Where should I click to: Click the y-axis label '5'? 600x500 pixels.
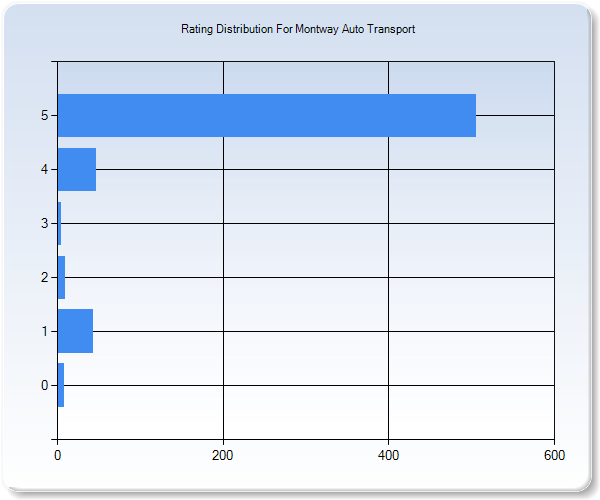[x=44, y=115]
